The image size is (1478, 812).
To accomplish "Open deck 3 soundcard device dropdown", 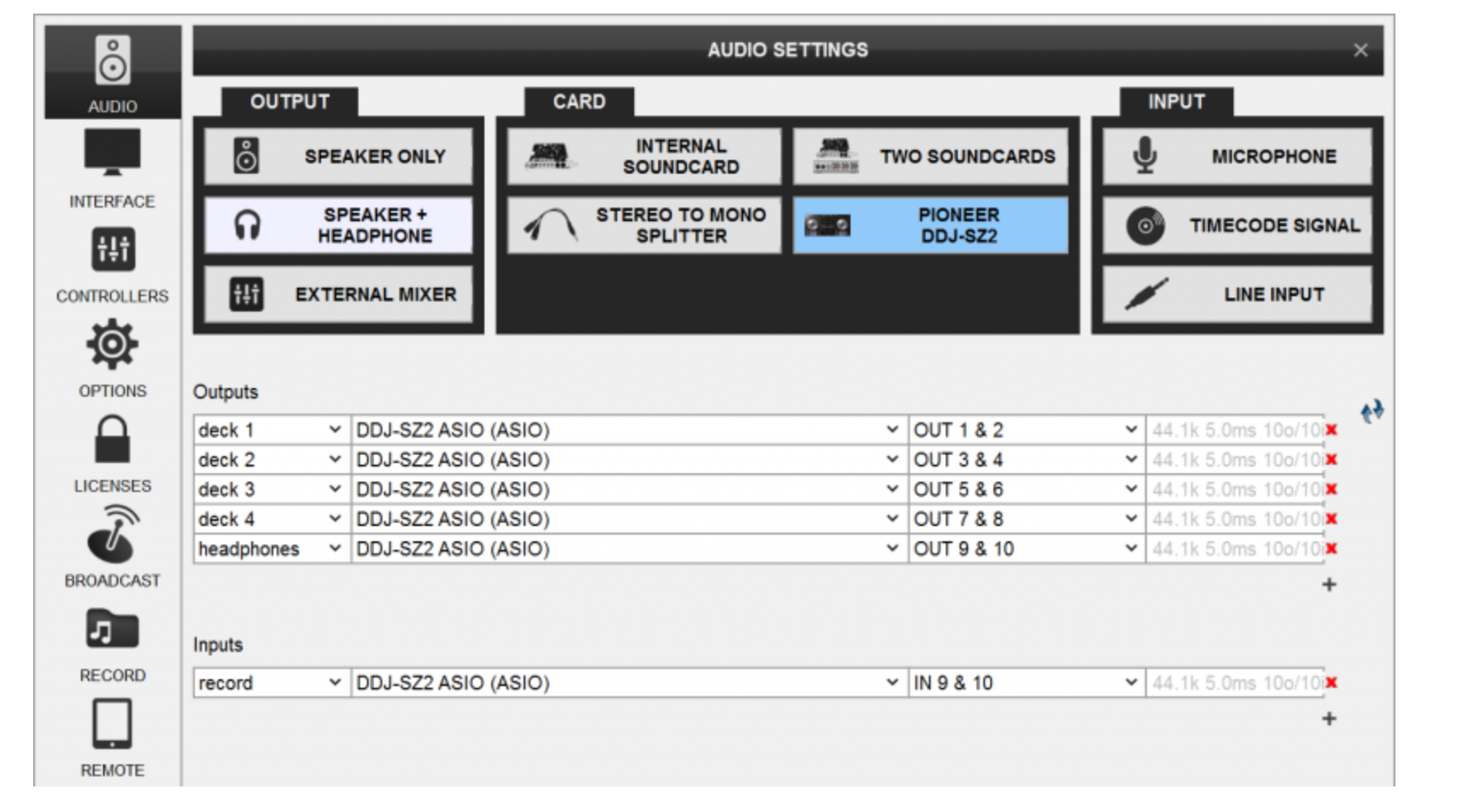I will click(x=629, y=489).
